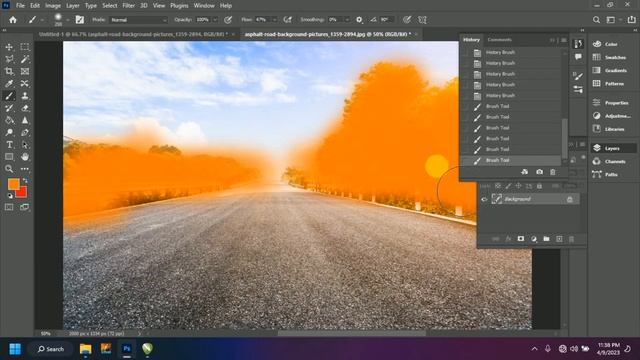Click the Home icon in options bar
The width and height of the screenshot is (640, 360).
13,20
